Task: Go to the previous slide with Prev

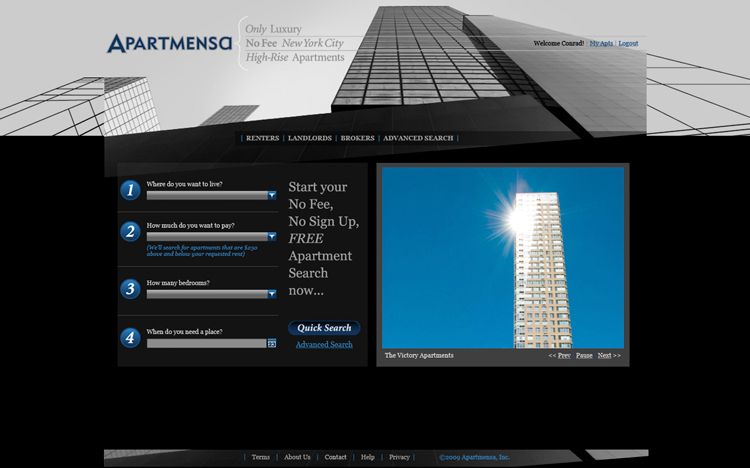Action: click(x=564, y=356)
